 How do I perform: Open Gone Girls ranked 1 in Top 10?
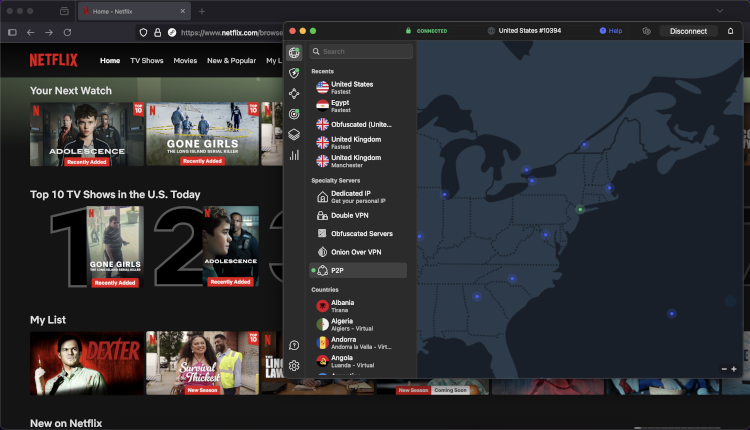(x=115, y=247)
